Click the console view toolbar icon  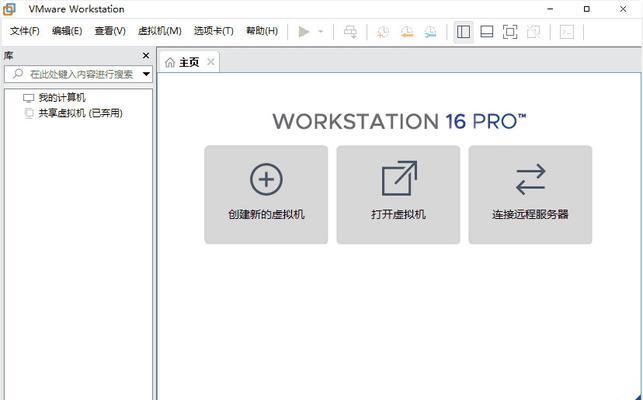[567, 32]
